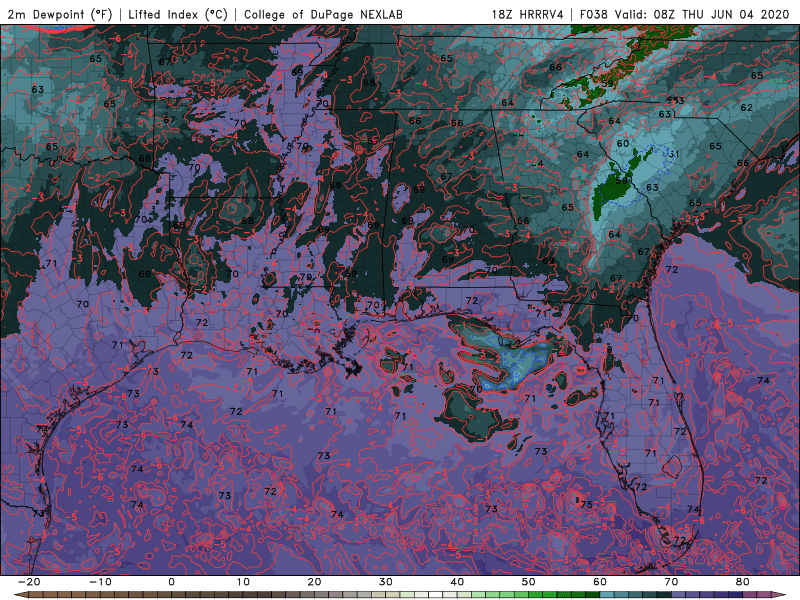Image resolution: width=800 pixels, height=600 pixels.
Task: Click 'Valid: 08Z THU JUN 04 2020' timestamp
Action: pos(702,14)
